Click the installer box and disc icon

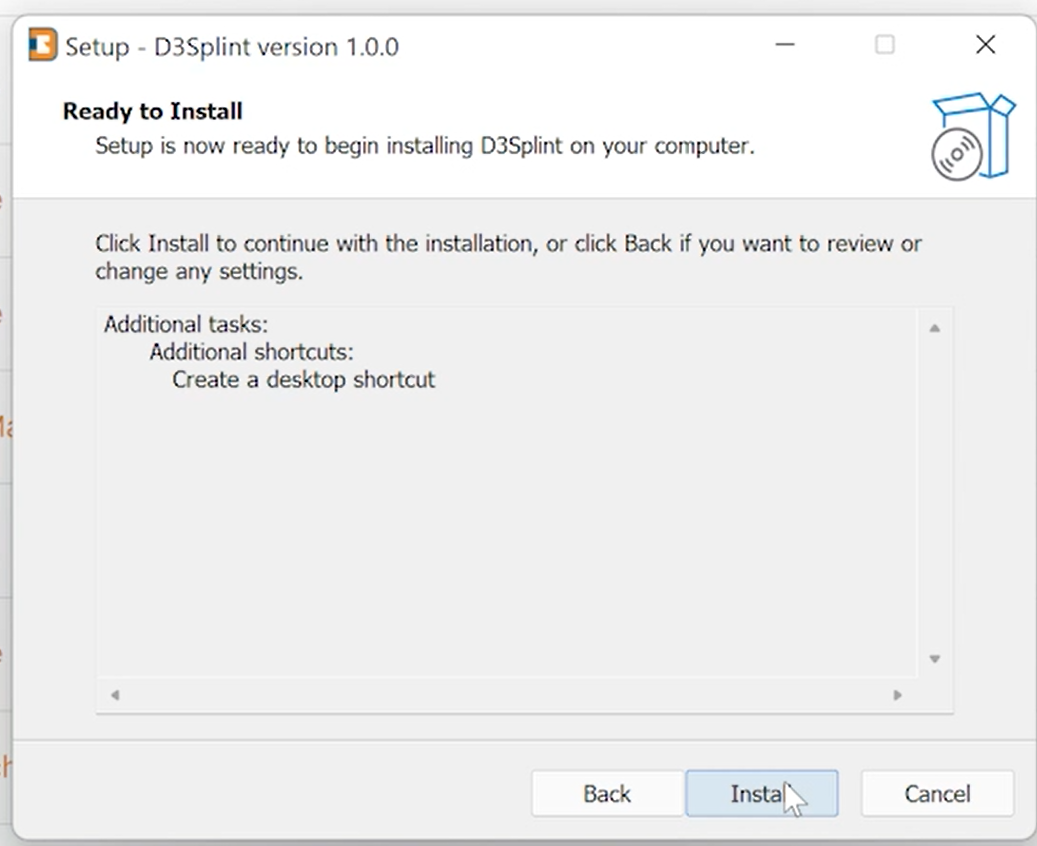972,136
